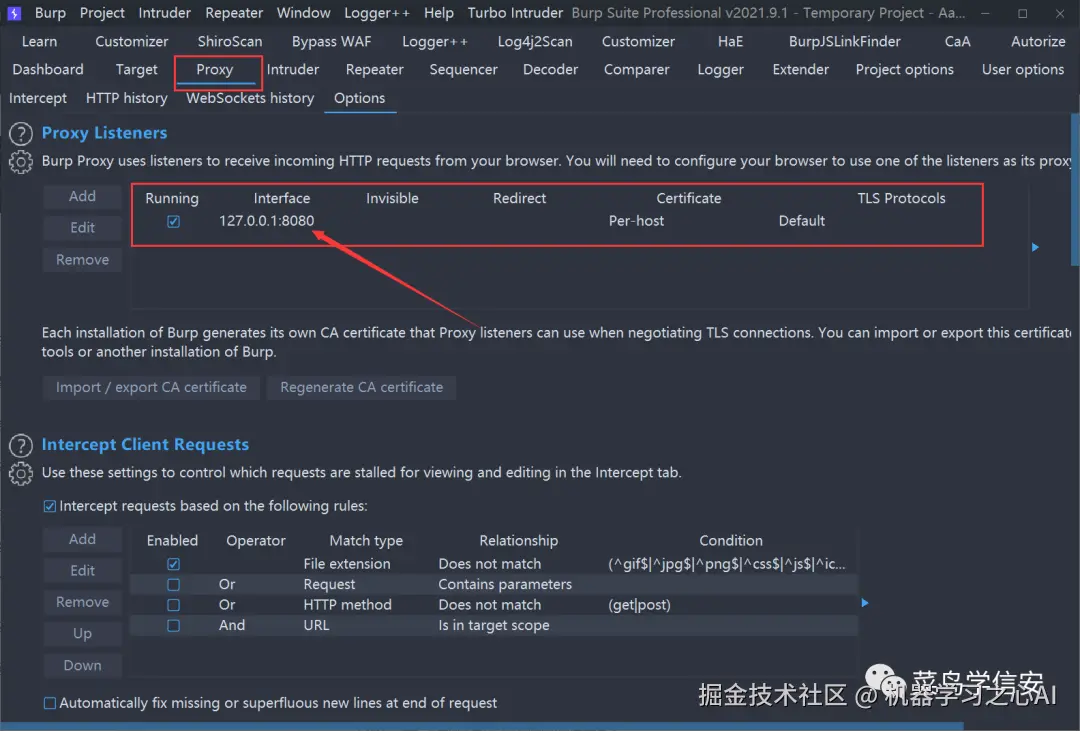Switch to the BurpJSLinkFinder tab
The width and height of the screenshot is (1080, 731).
pos(845,41)
